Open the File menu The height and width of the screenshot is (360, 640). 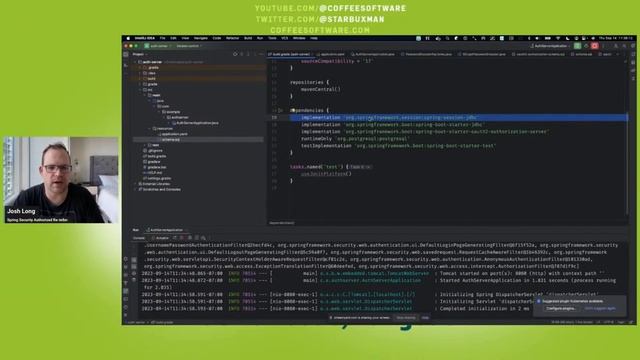(162, 38)
